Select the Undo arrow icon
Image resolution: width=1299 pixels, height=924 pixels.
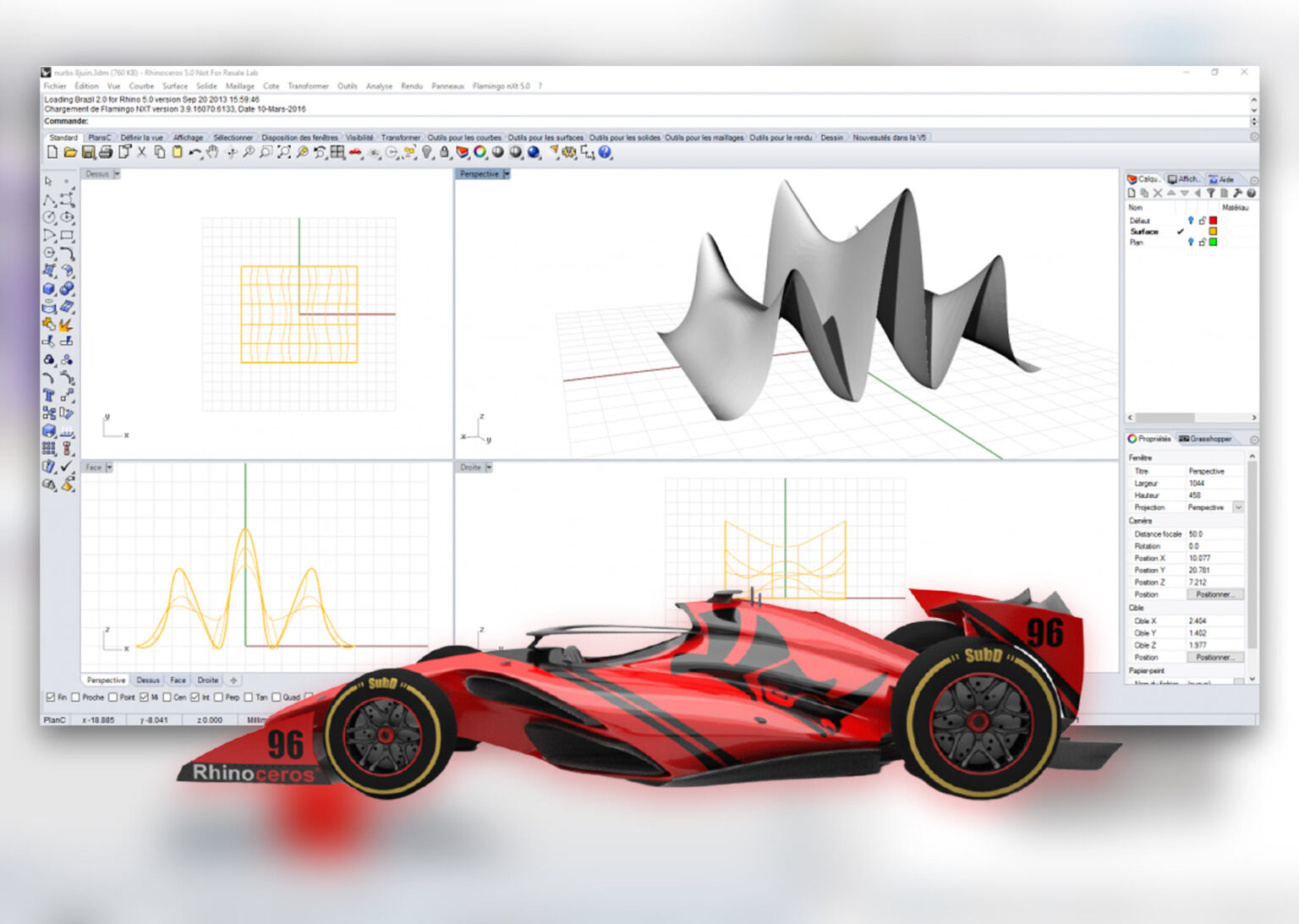coord(195,153)
